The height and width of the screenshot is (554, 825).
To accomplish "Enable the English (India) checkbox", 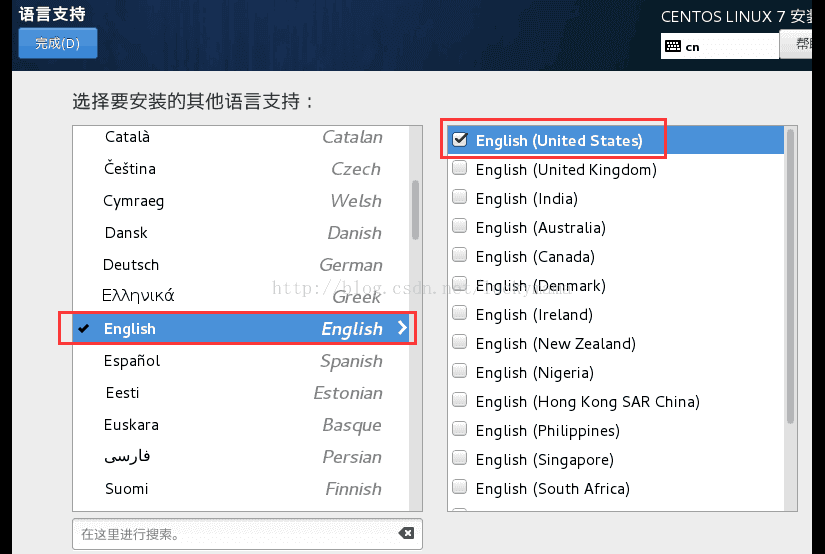I will pos(459,197).
